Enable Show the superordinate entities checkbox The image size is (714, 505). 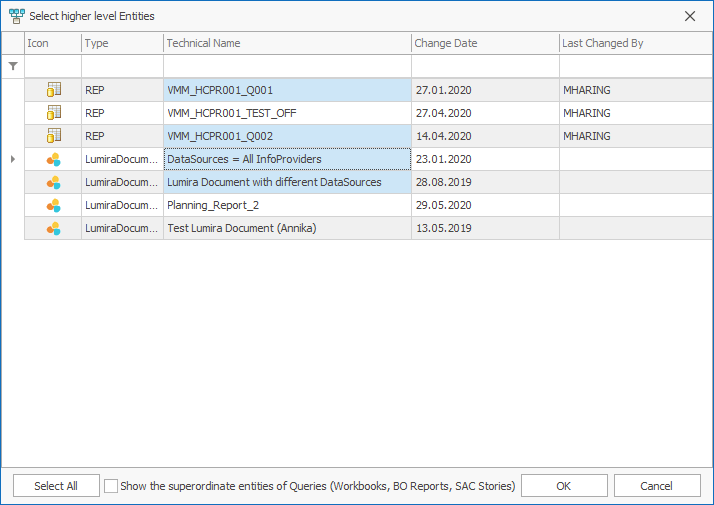(x=111, y=486)
